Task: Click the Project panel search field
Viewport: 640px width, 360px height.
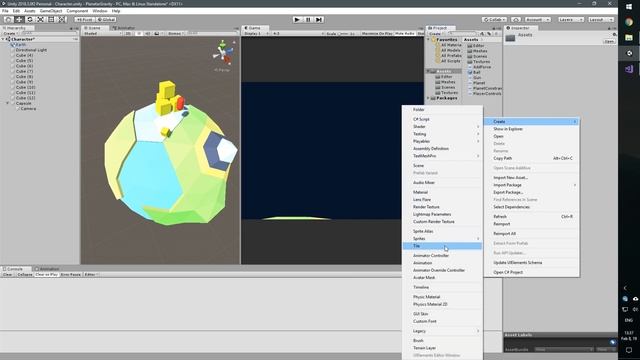Action: click(x=463, y=33)
